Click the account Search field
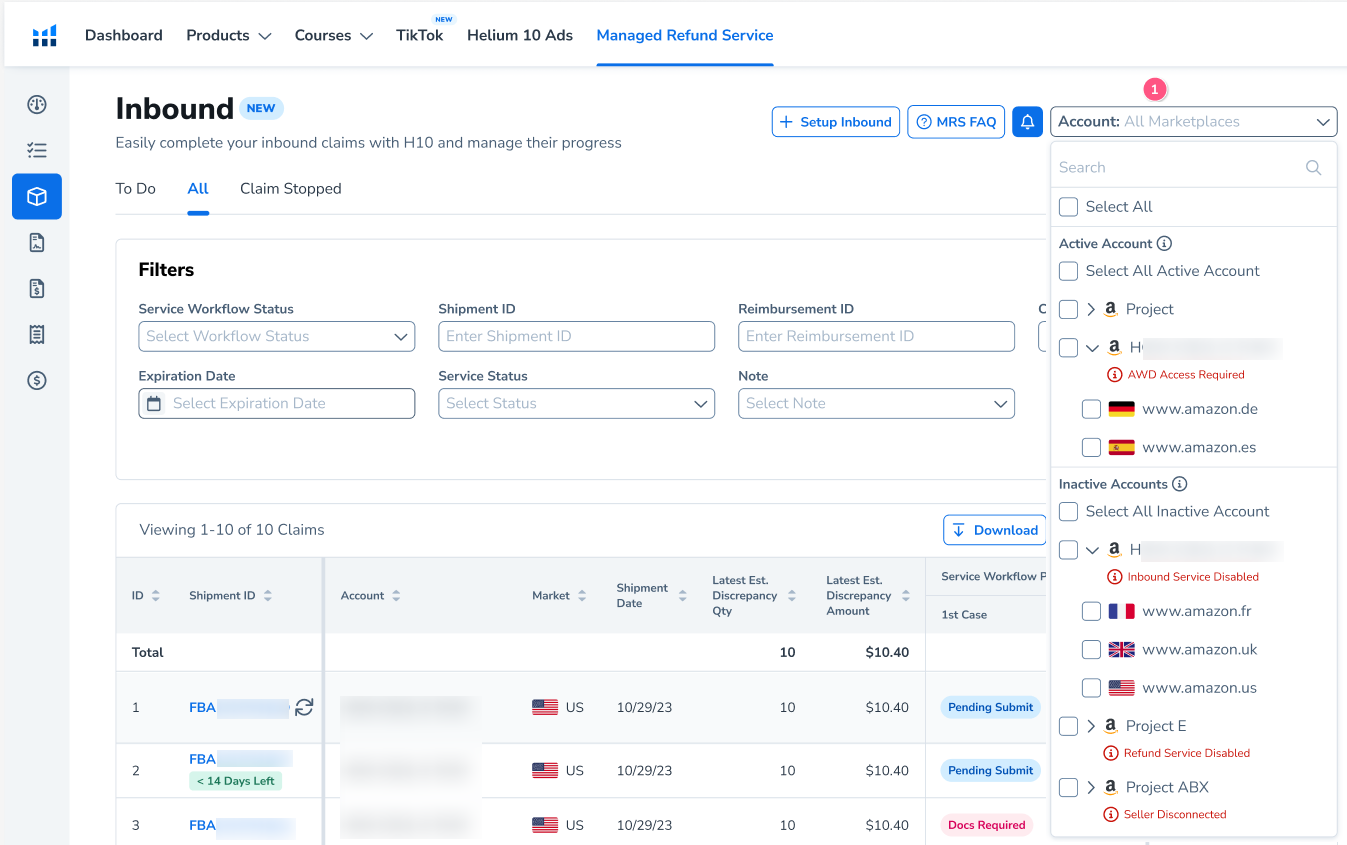This screenshot has width=1347, height=845. coord(1194,168)
